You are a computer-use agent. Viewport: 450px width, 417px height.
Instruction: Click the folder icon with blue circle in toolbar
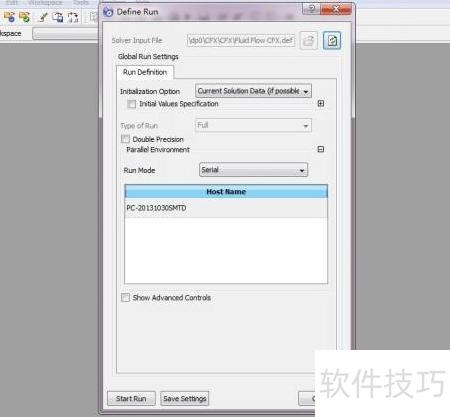coord(9,17)
